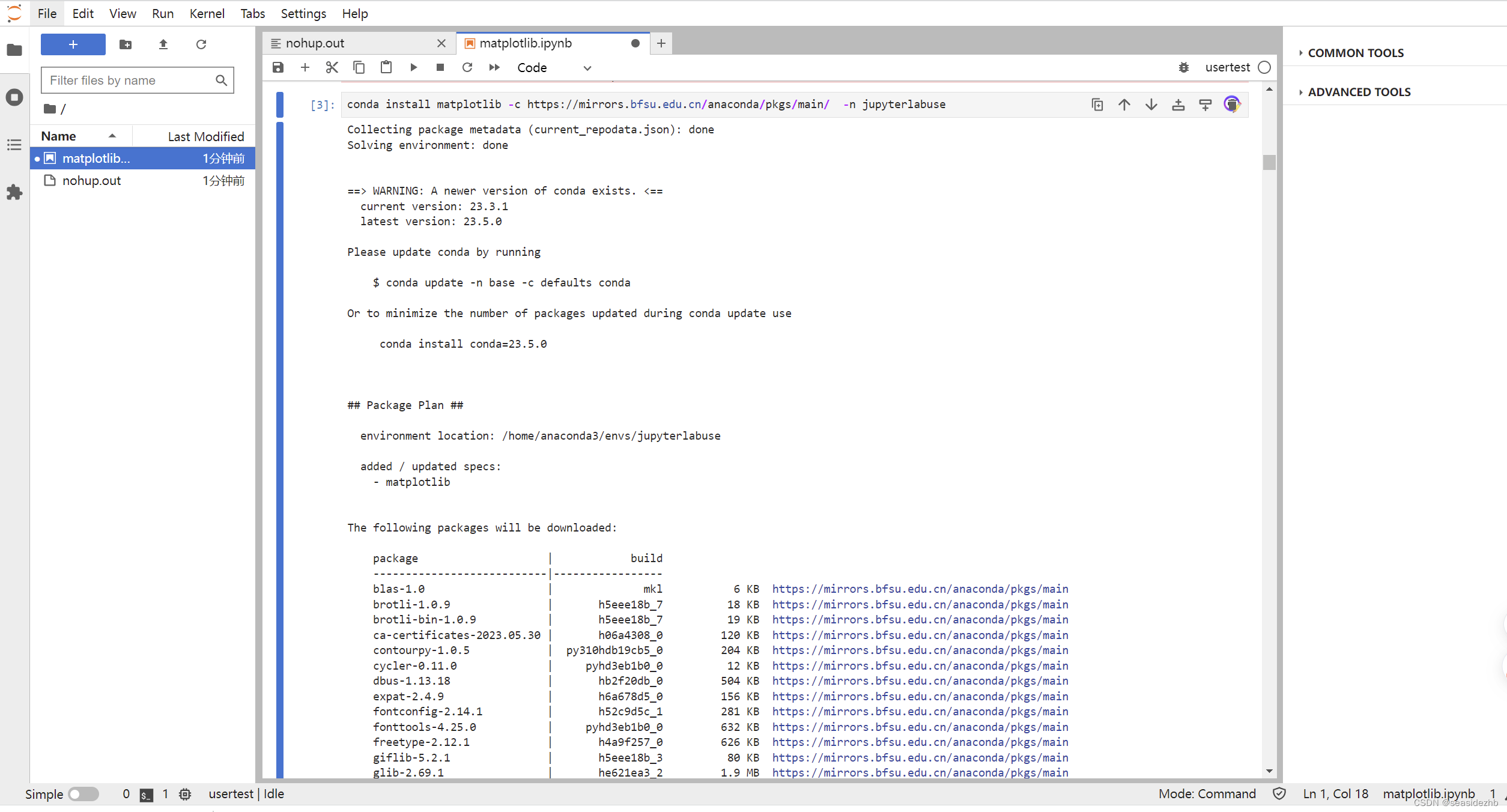Open the View menu
Image resolution: width=1507 pixels, height=812 pixels.
[123, 13]
